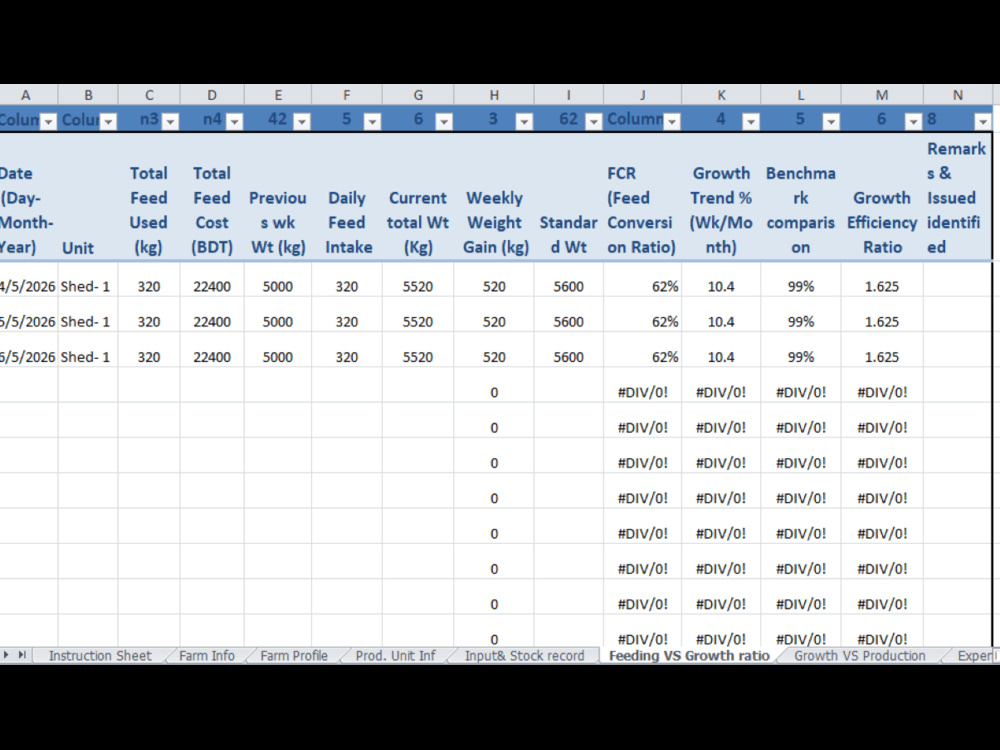Switch to the Instruction Sheet tab
The width and height of the screenshot is (1000, 750).
[100, 656]
